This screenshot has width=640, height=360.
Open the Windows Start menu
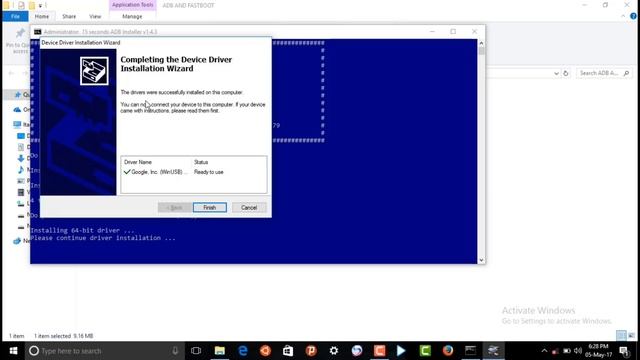point(13,351)
